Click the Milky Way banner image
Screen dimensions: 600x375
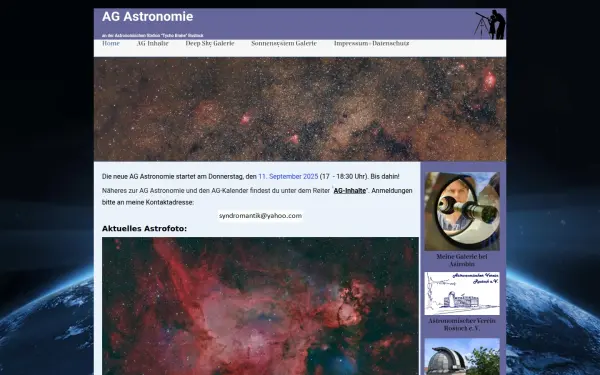300,109
